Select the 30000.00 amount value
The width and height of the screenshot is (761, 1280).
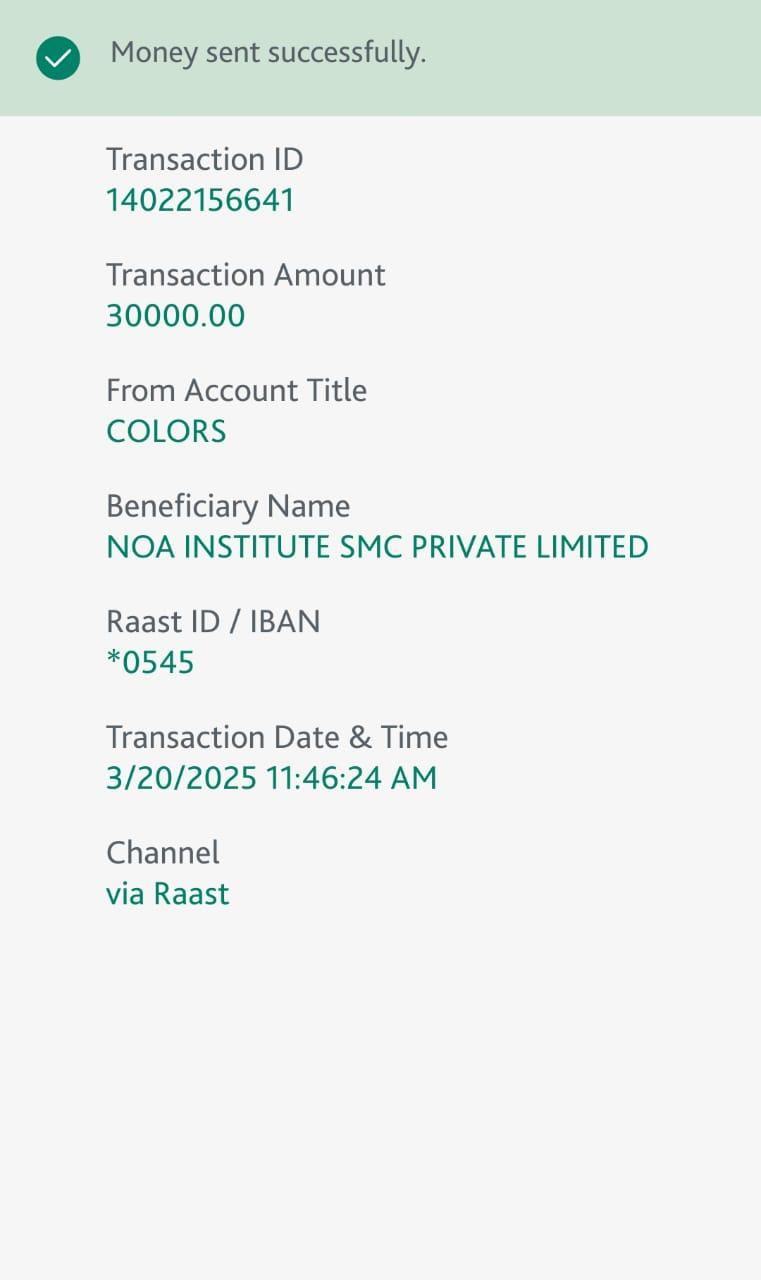(x=175, y=316)
